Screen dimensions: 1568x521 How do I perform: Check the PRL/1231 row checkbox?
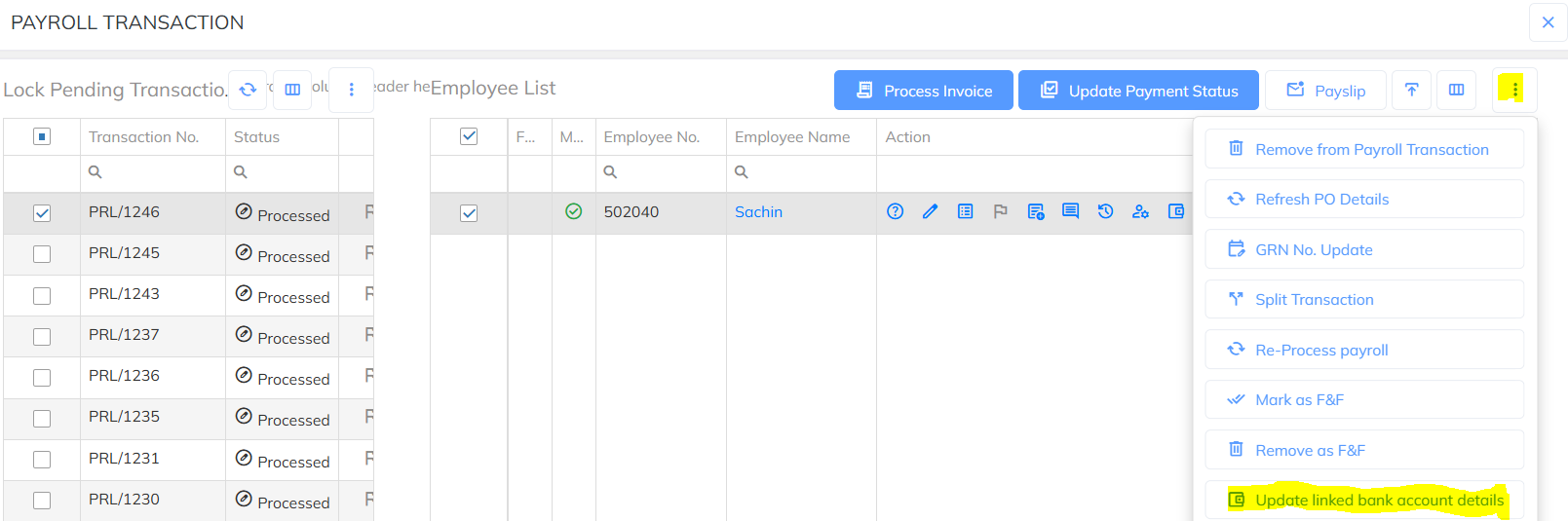click(x=42, y=460)
